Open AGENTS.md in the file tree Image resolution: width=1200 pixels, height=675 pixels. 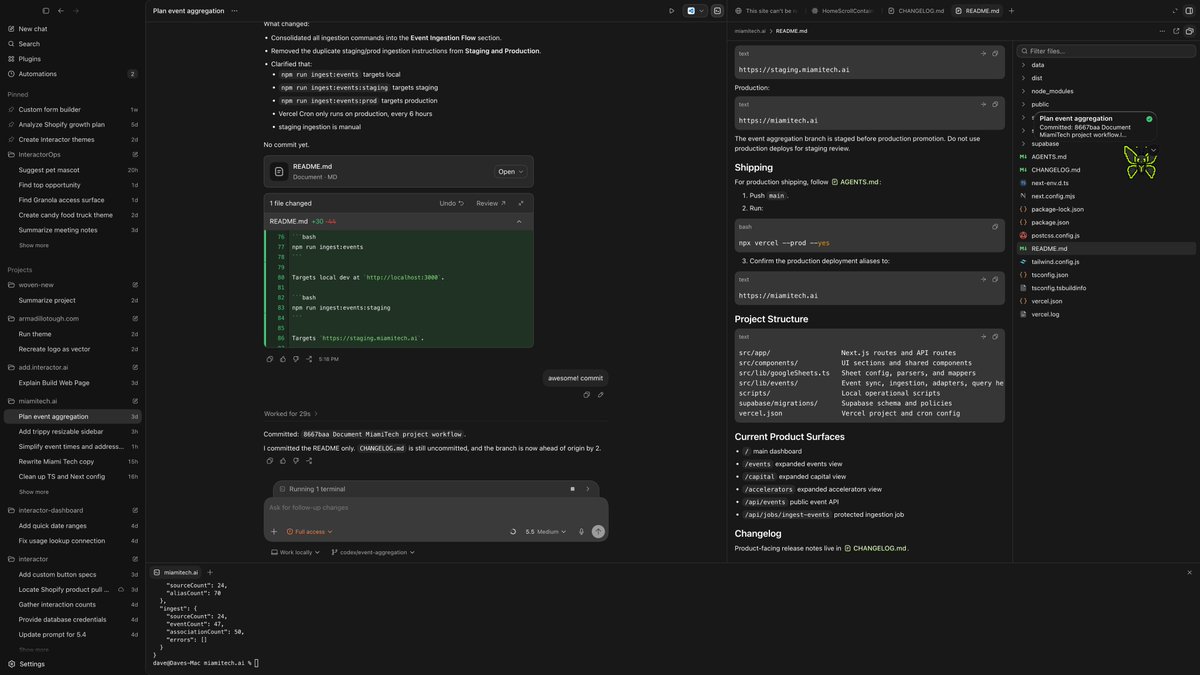[x=1048, y=157]
